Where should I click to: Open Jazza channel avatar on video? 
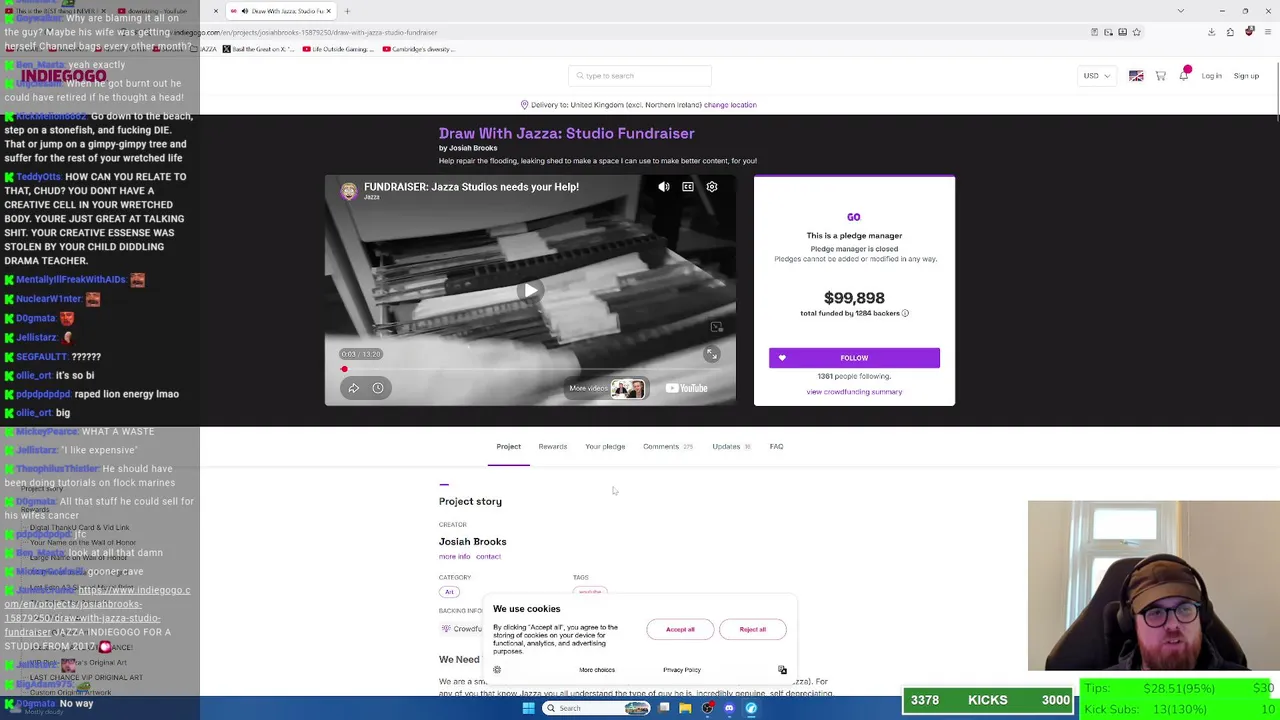click(x=348, y=191)
